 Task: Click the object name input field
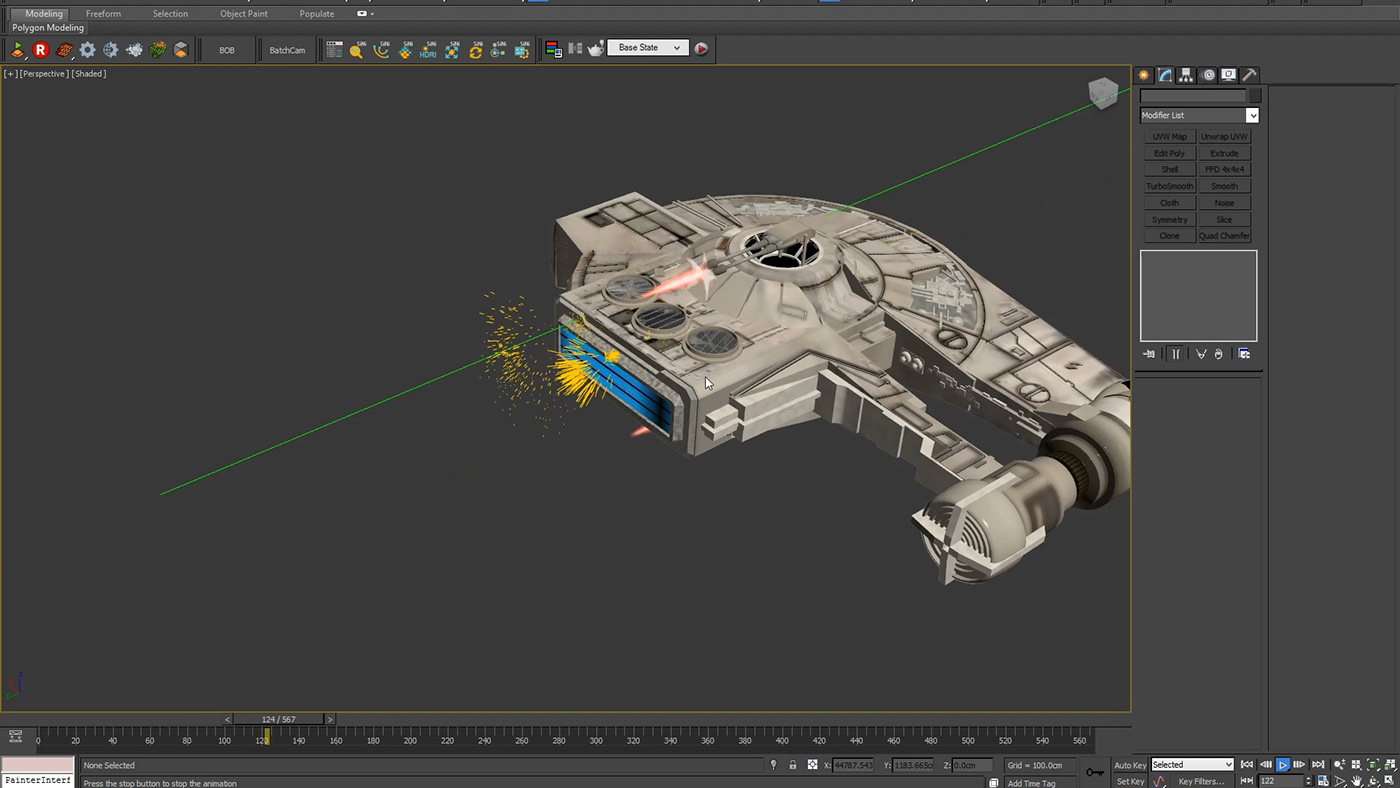pos(1193,96)
